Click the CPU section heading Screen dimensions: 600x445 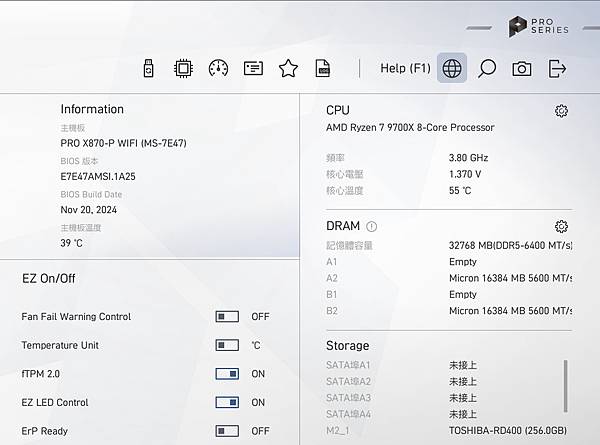tap(338, 110)
